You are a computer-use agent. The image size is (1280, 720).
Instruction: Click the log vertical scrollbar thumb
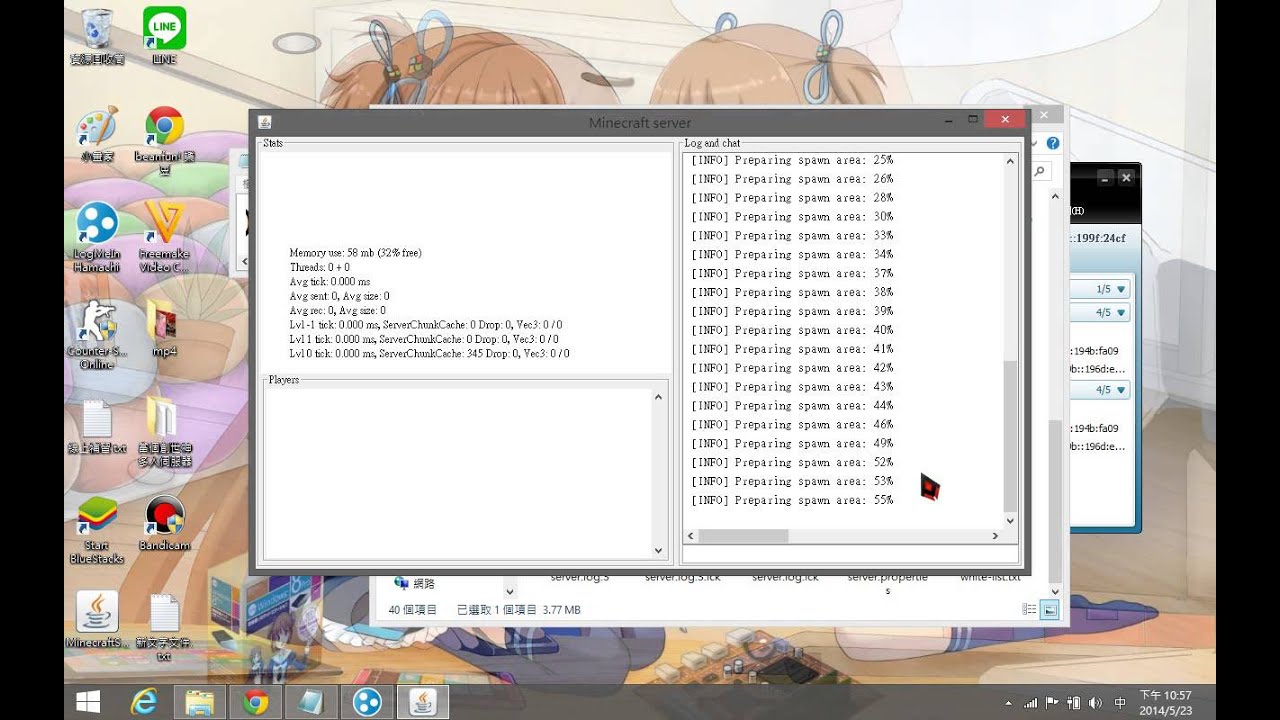click(x=1009, y=436)
